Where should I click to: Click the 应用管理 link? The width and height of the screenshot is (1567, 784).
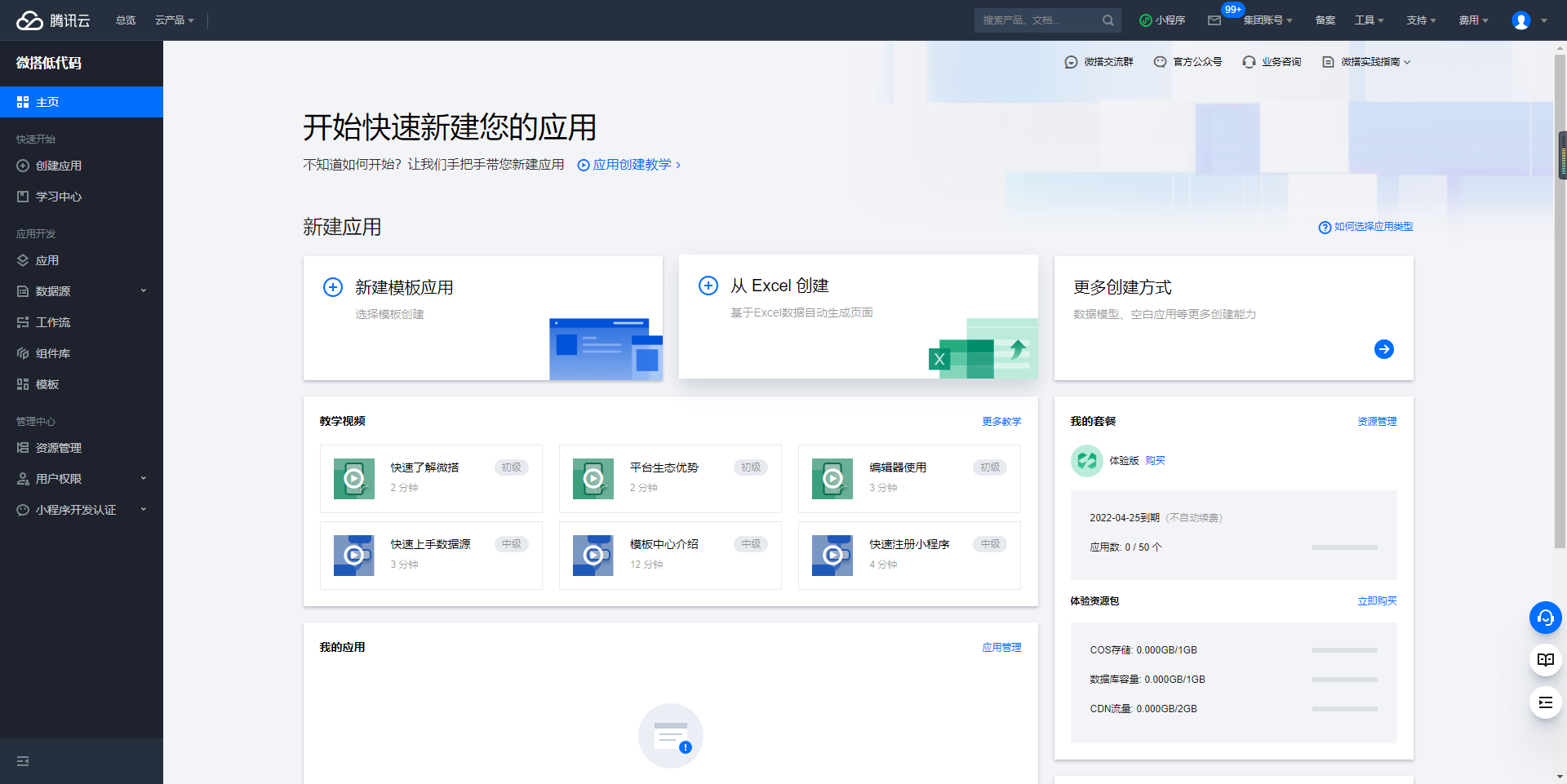coord(1001,648)
